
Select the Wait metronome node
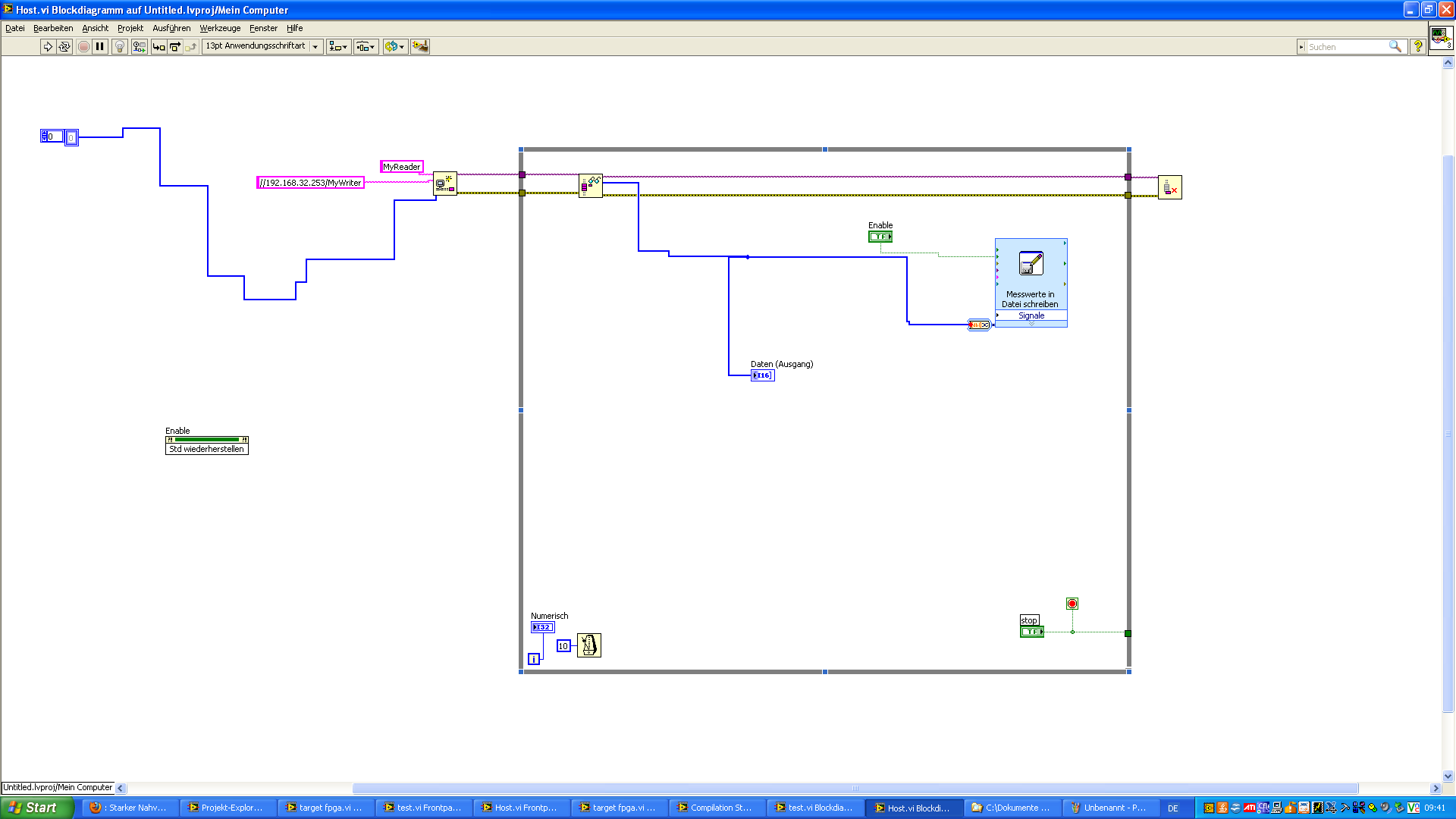point(588,645)
